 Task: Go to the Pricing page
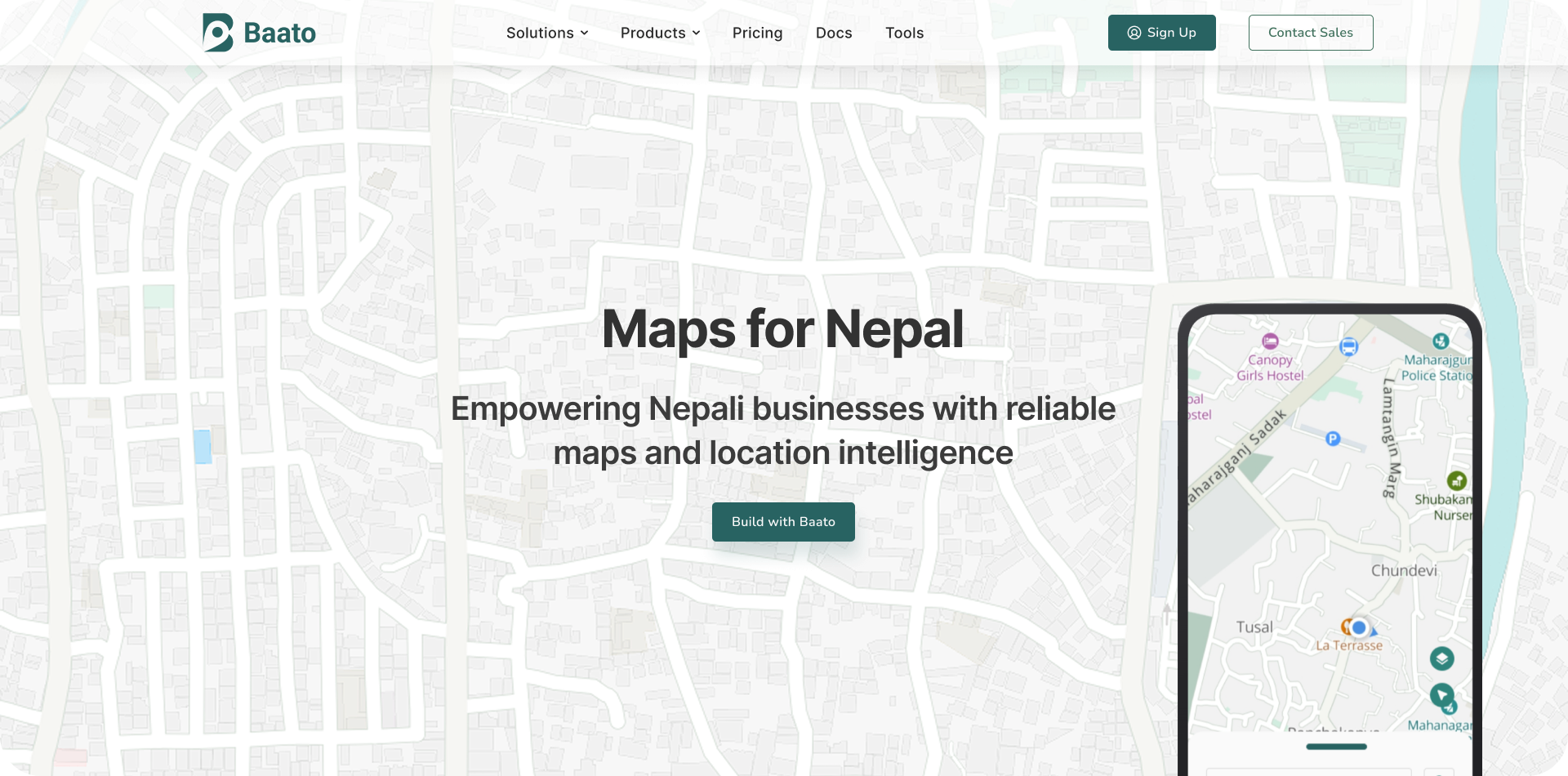[x=757, y=33]
